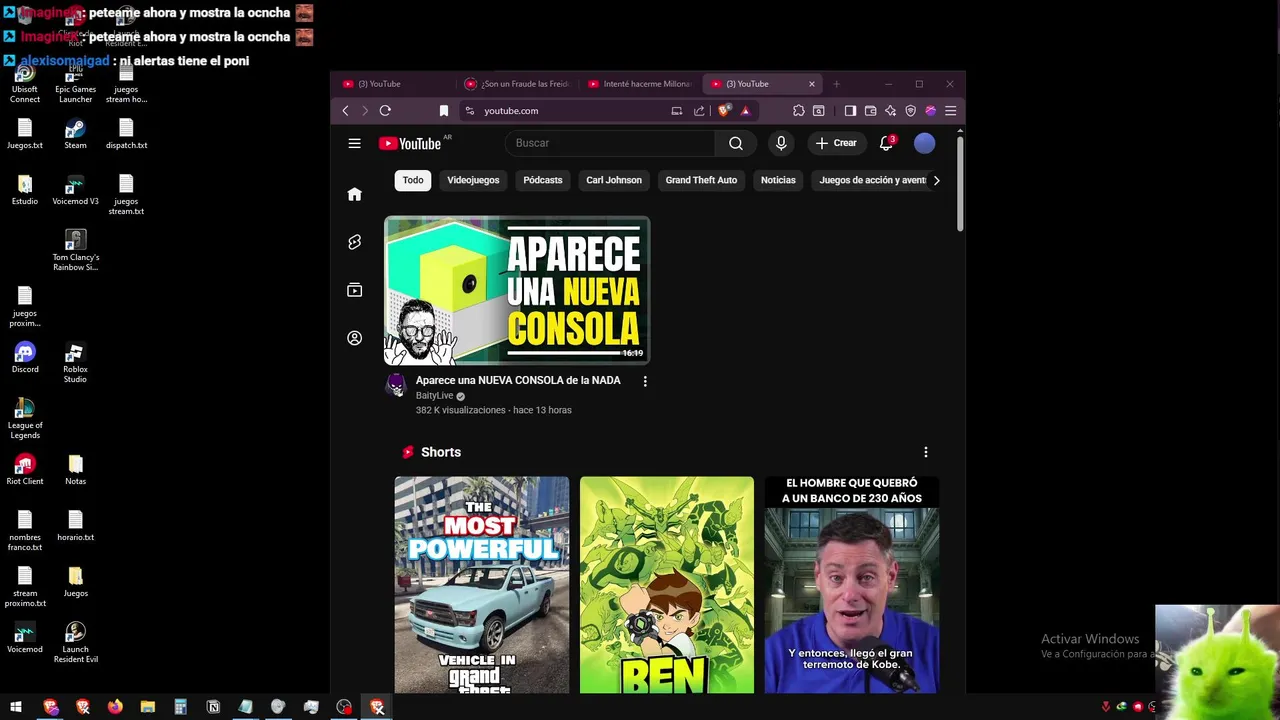Select the Steam desktop shortcut
This screenshot has height=720, width=1280.
(75, 134)
